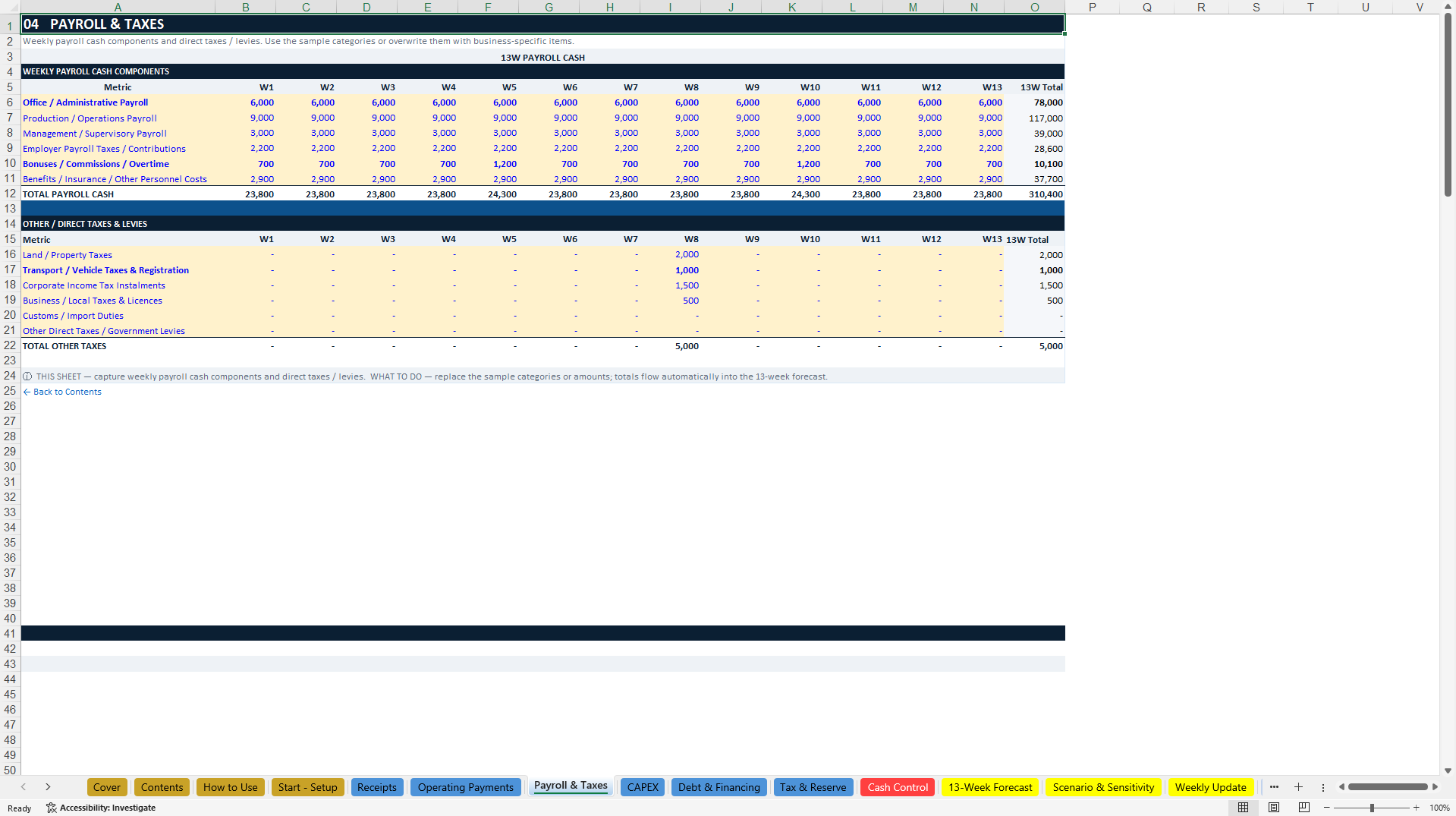Click the zoom level 100% button

point(1439,808)
